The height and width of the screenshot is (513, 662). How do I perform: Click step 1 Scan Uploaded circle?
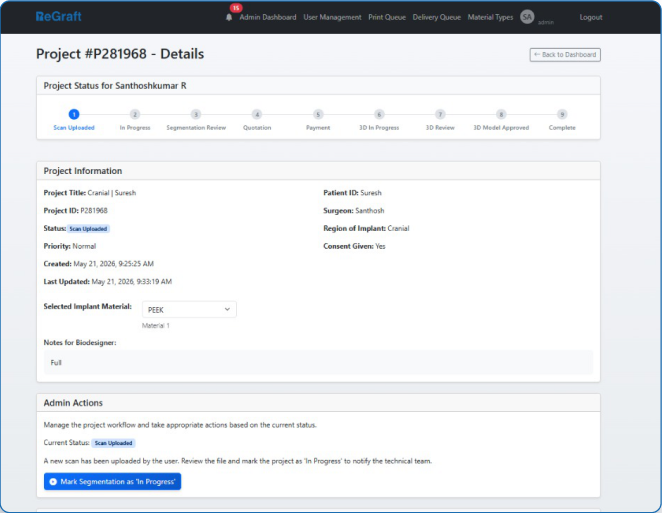pos(74,114)
